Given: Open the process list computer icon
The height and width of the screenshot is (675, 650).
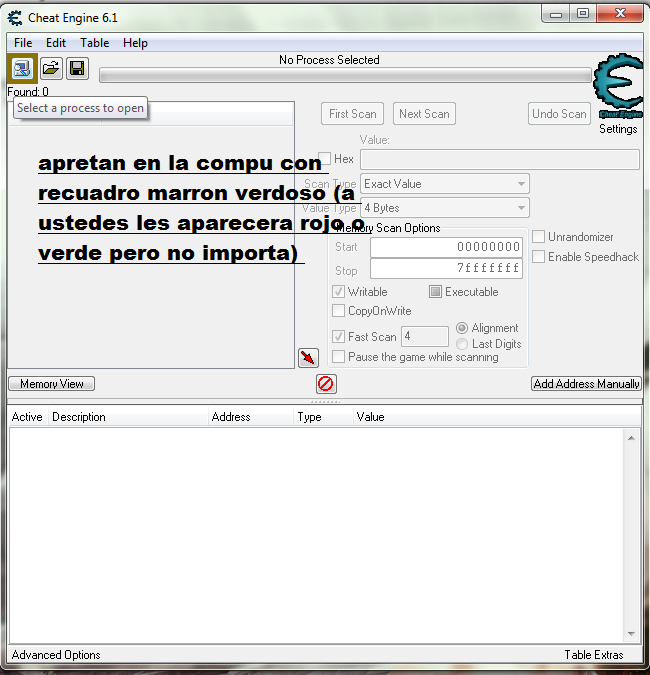Looking at the screenshot, I should 22,68.
